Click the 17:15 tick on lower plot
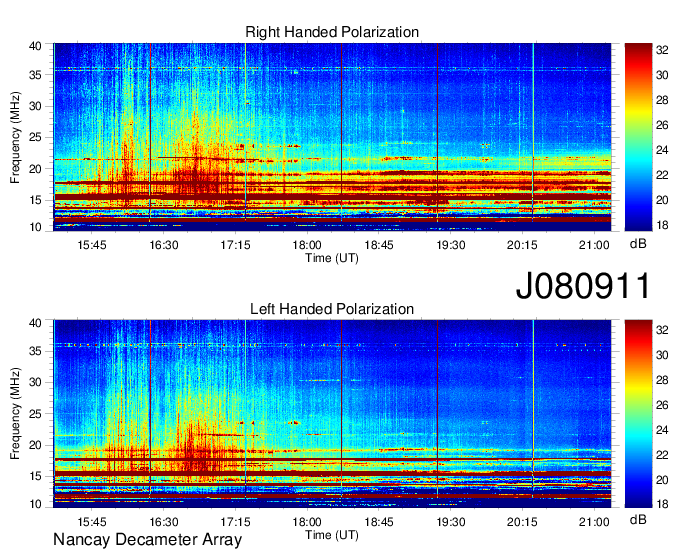680x552 pixels. 235,522
